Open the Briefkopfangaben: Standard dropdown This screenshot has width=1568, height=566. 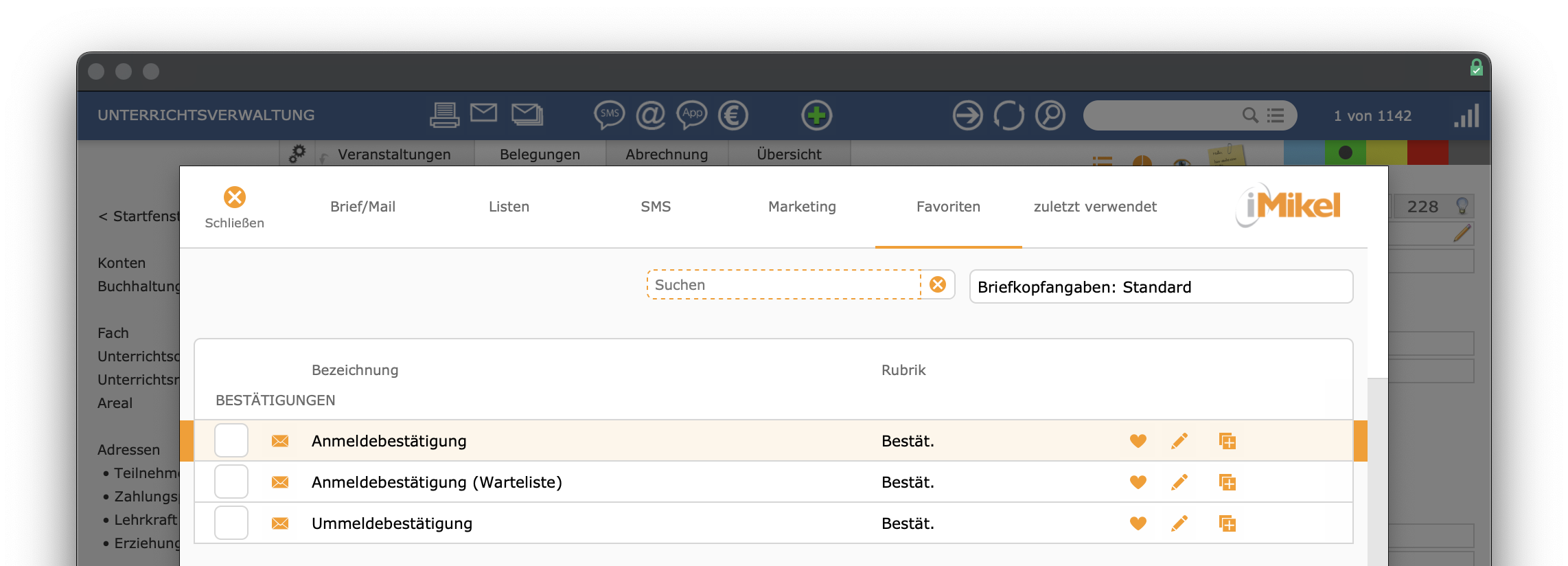click(1161, 286)
